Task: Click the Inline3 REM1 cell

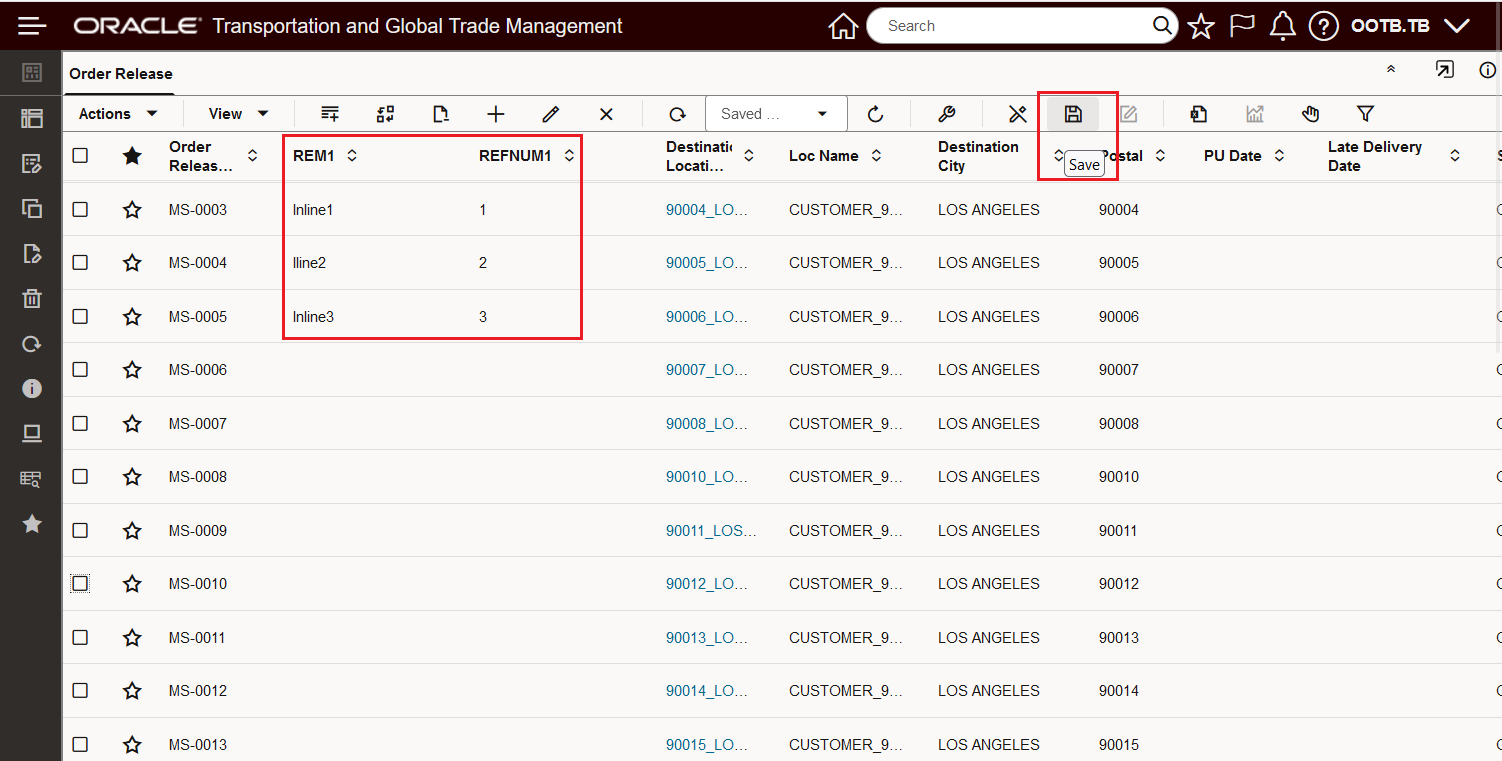Action: click(x=313, y=317)
